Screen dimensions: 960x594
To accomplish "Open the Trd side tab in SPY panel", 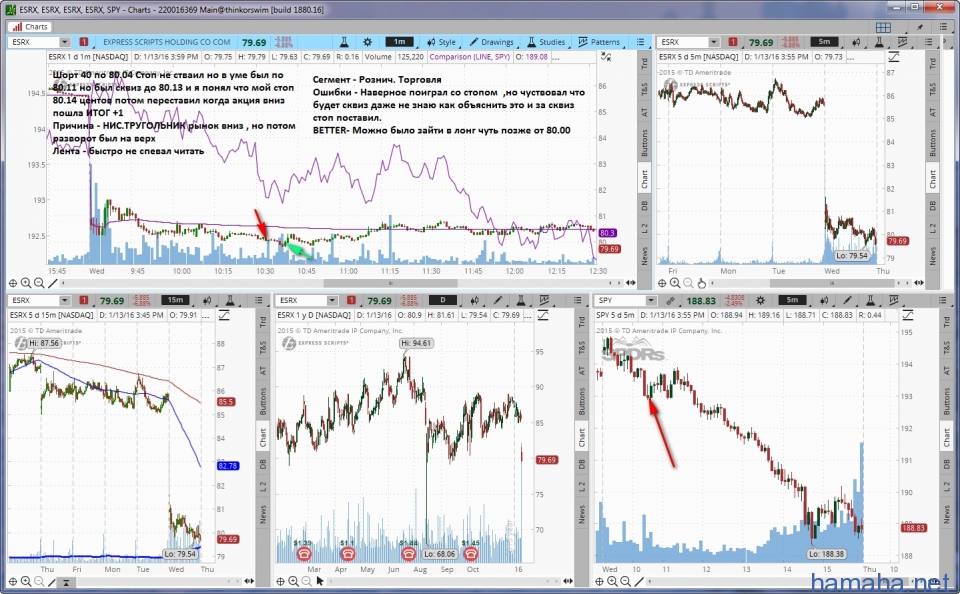I will [x=946, y=321].
